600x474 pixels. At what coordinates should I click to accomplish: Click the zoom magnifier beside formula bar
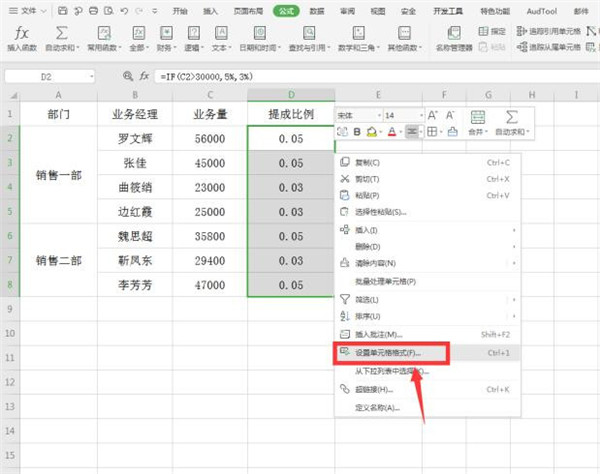126,76
